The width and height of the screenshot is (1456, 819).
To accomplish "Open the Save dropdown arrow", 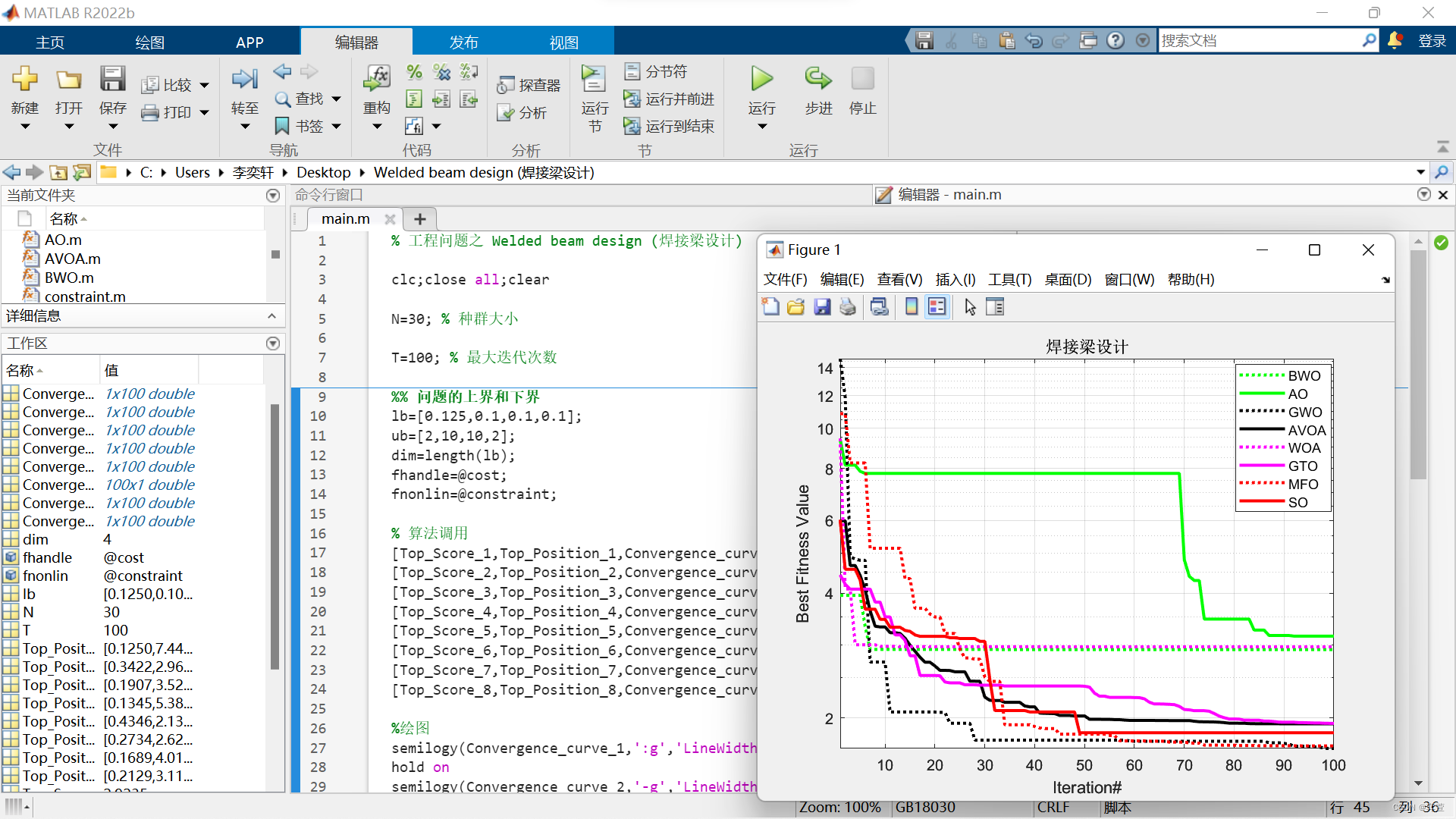I will click(112, 127).
